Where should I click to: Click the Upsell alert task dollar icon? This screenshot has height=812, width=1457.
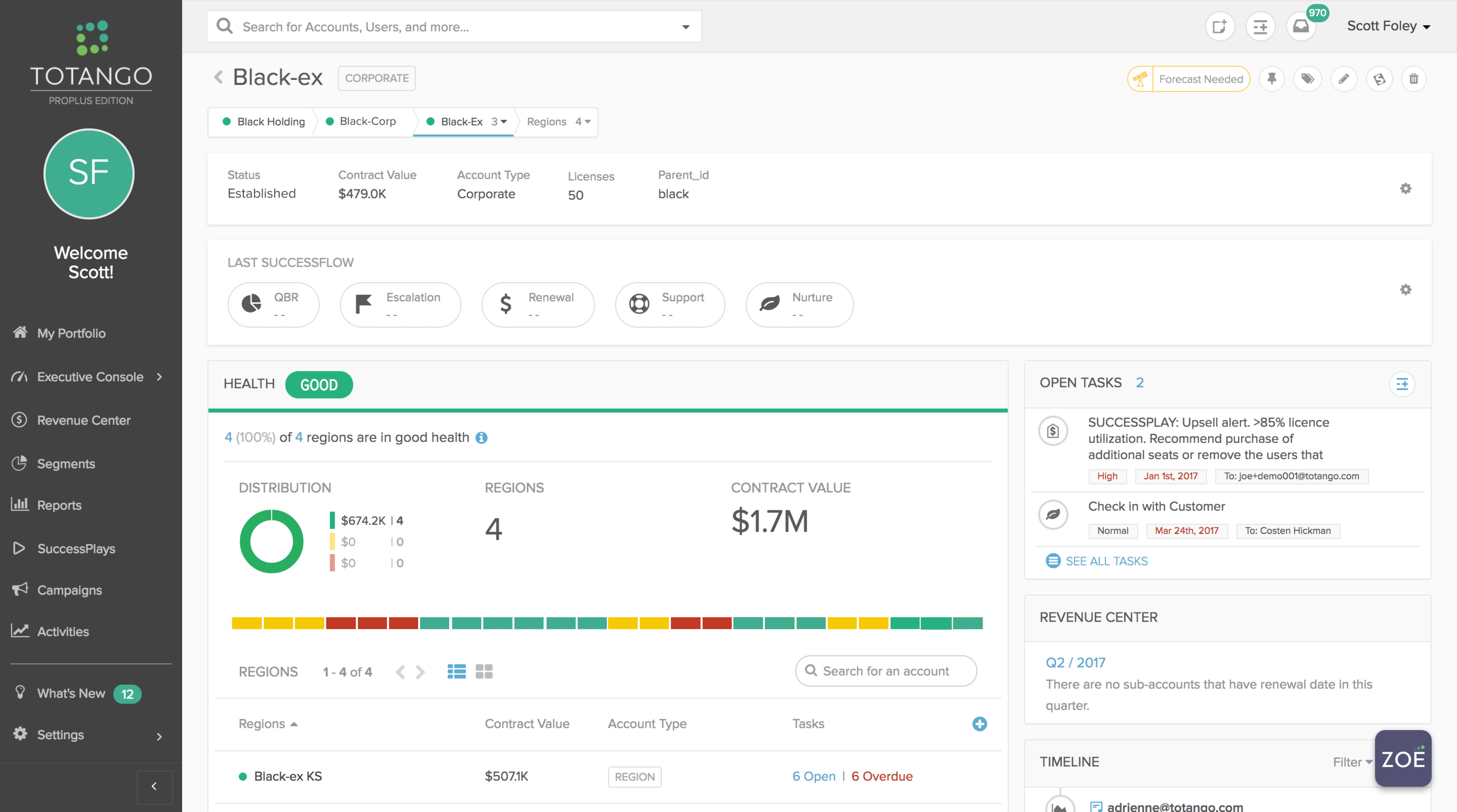tap(1053, 431)
